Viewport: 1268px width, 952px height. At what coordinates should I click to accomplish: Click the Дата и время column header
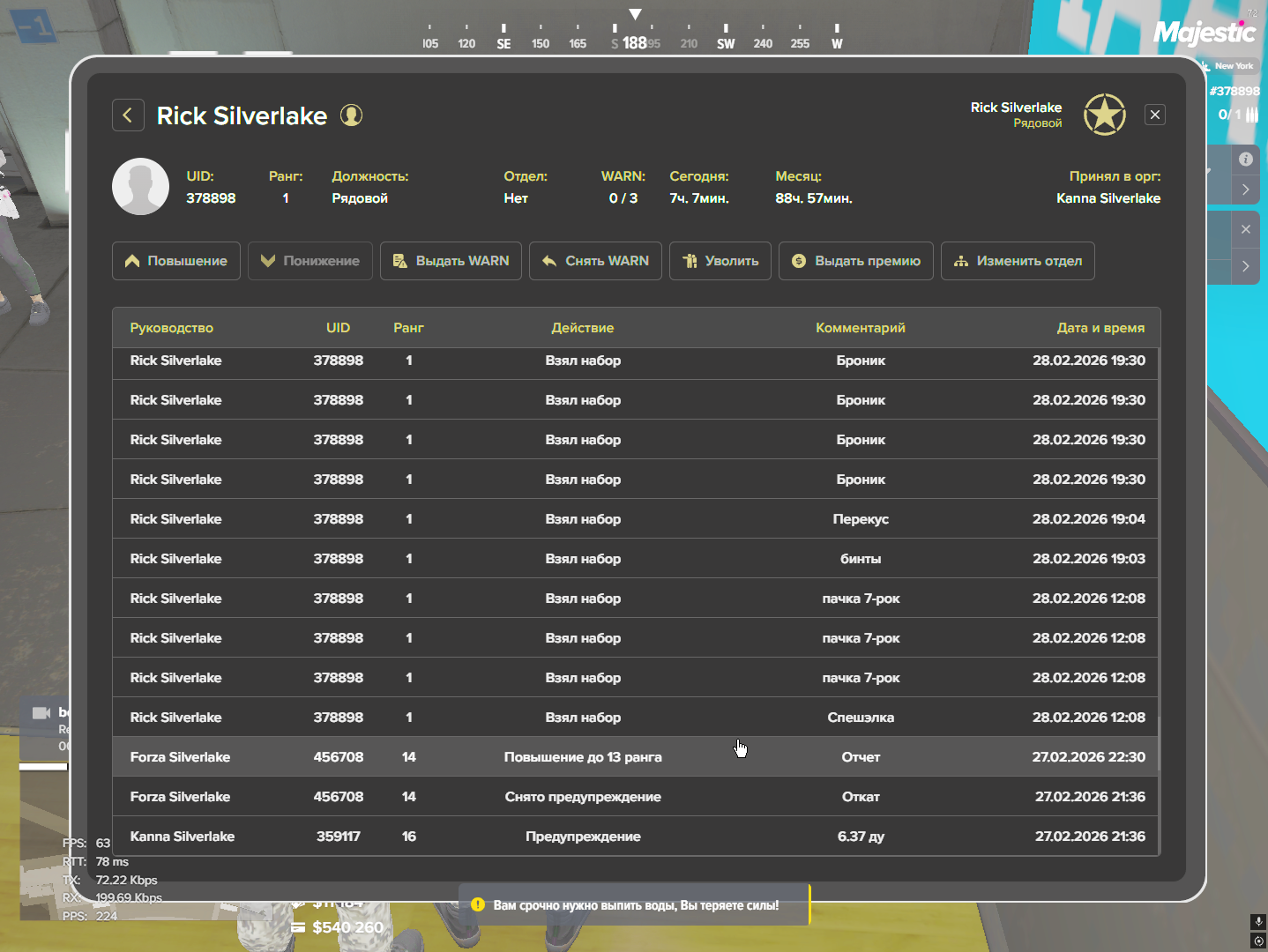tap(1100, 328)
